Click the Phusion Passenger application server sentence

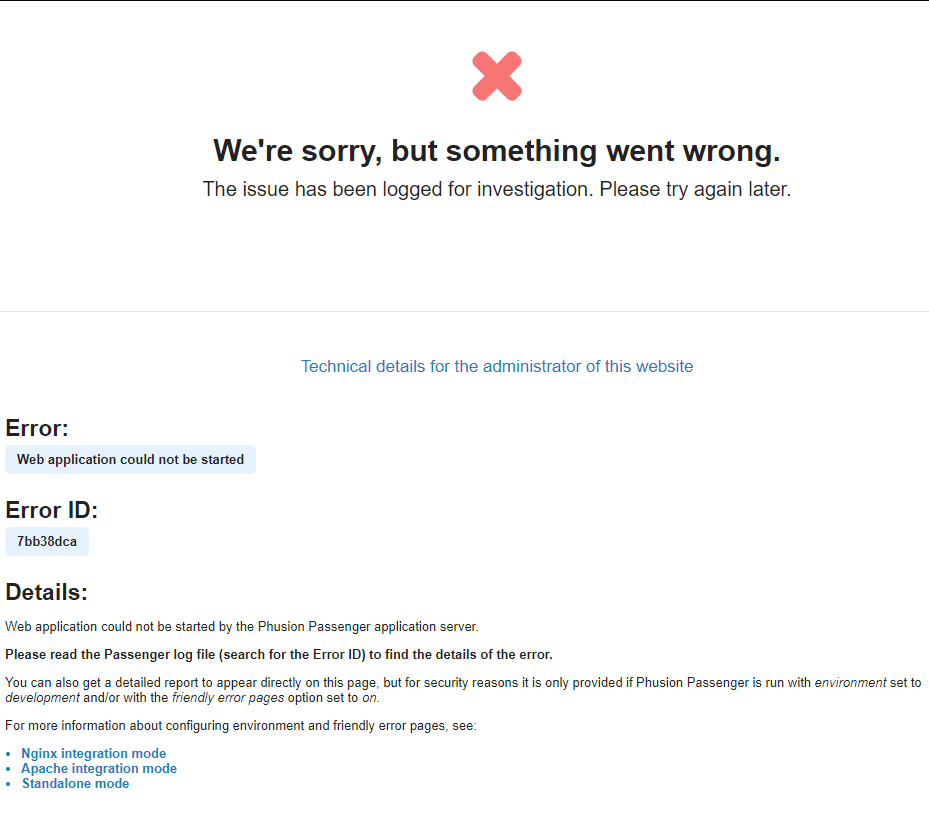point(242,627)
